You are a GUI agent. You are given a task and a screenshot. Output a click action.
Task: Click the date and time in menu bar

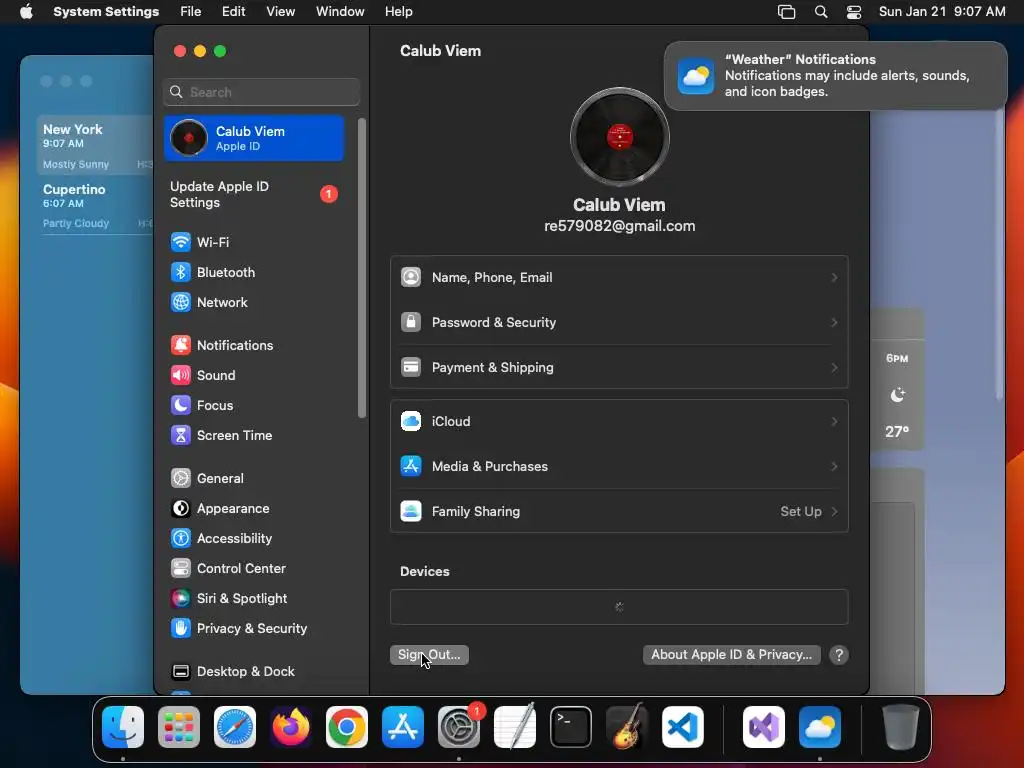pos(942,12)
